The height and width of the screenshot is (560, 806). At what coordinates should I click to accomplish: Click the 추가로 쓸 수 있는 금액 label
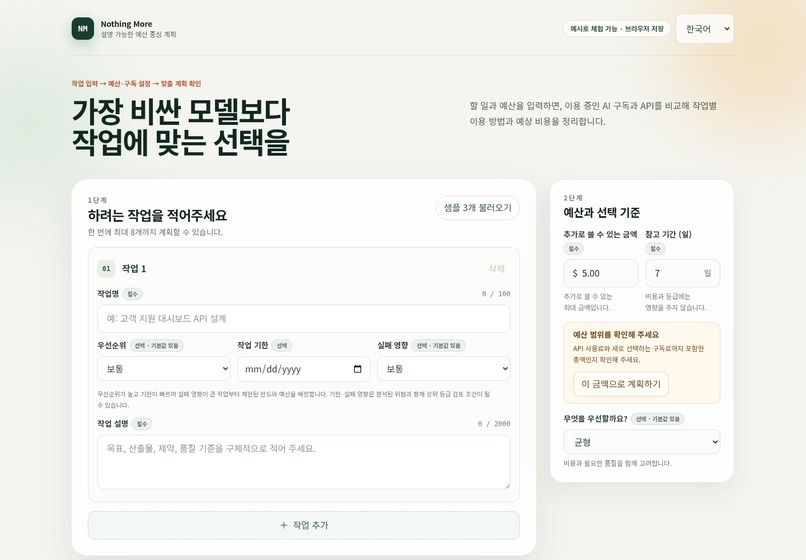[600, 234]
